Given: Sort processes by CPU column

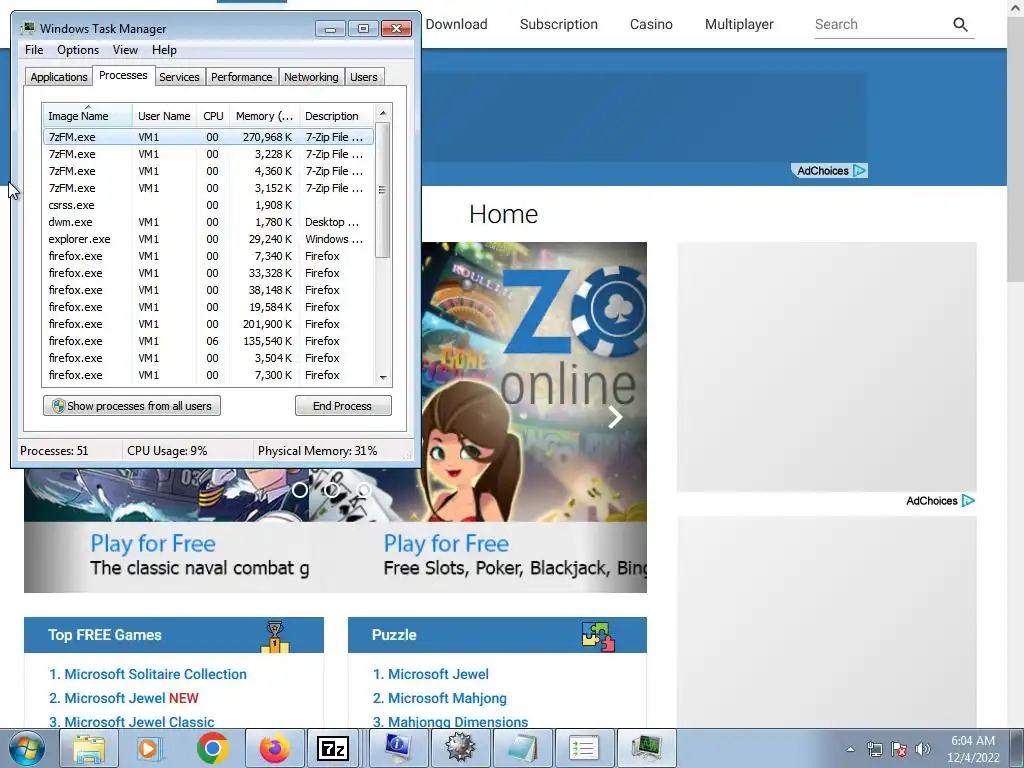Looking at the screenshot, I should (213, 116).
